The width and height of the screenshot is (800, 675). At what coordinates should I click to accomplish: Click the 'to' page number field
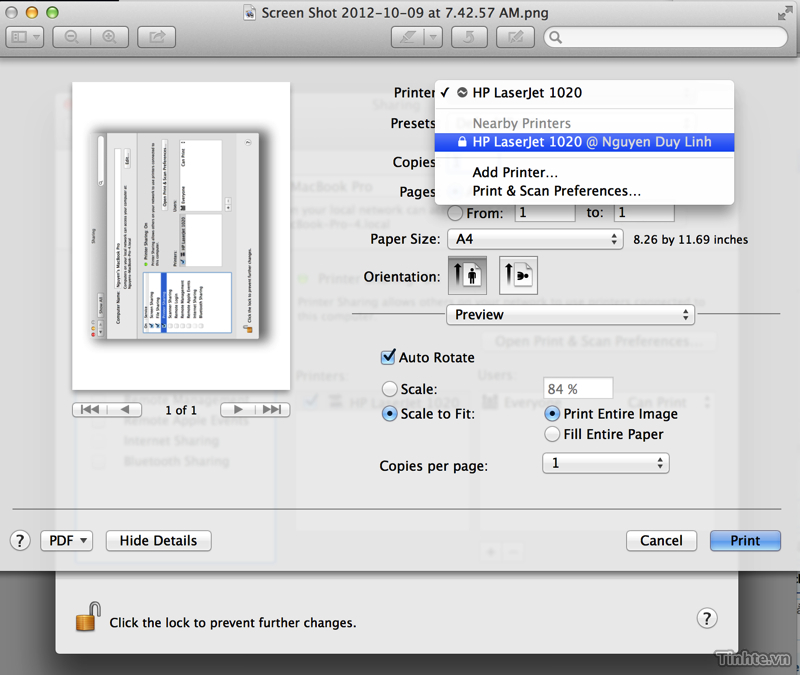[644, 213]
